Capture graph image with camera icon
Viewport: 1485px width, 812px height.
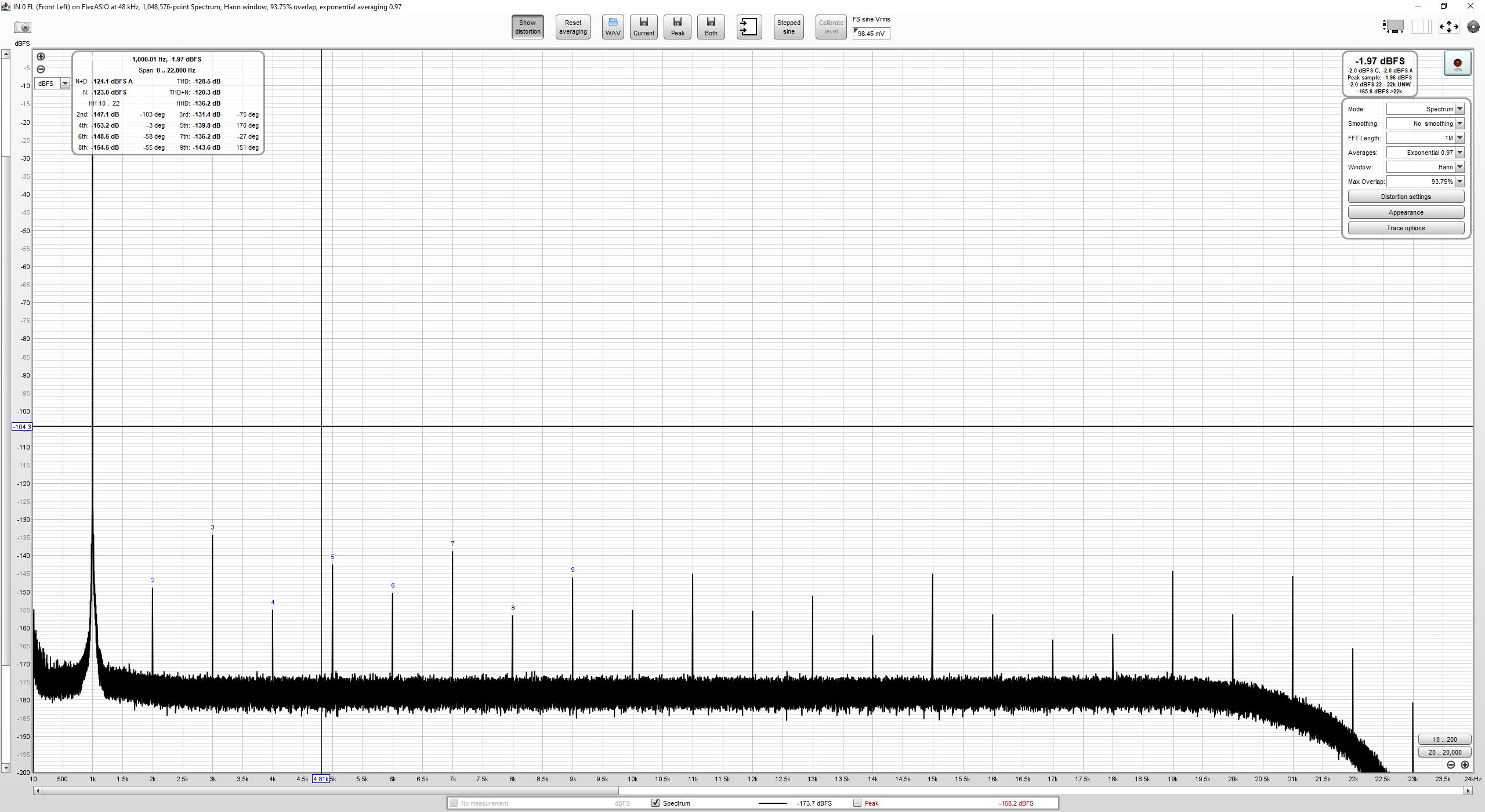coord(23,27)
